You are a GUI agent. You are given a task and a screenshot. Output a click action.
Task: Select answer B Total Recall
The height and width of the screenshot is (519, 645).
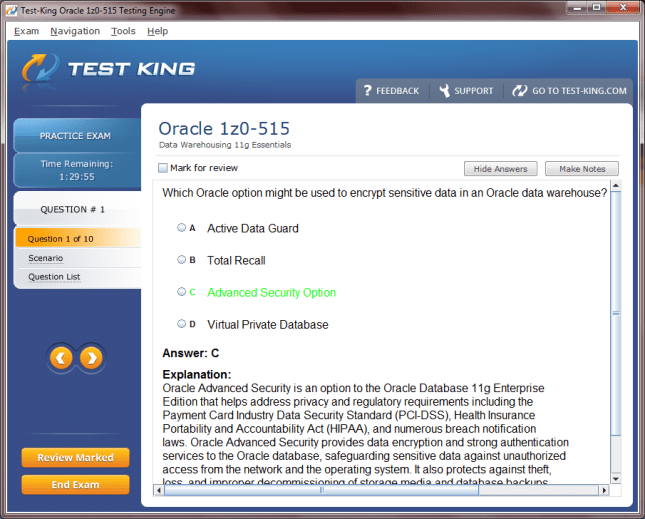[x=181, y=260]
